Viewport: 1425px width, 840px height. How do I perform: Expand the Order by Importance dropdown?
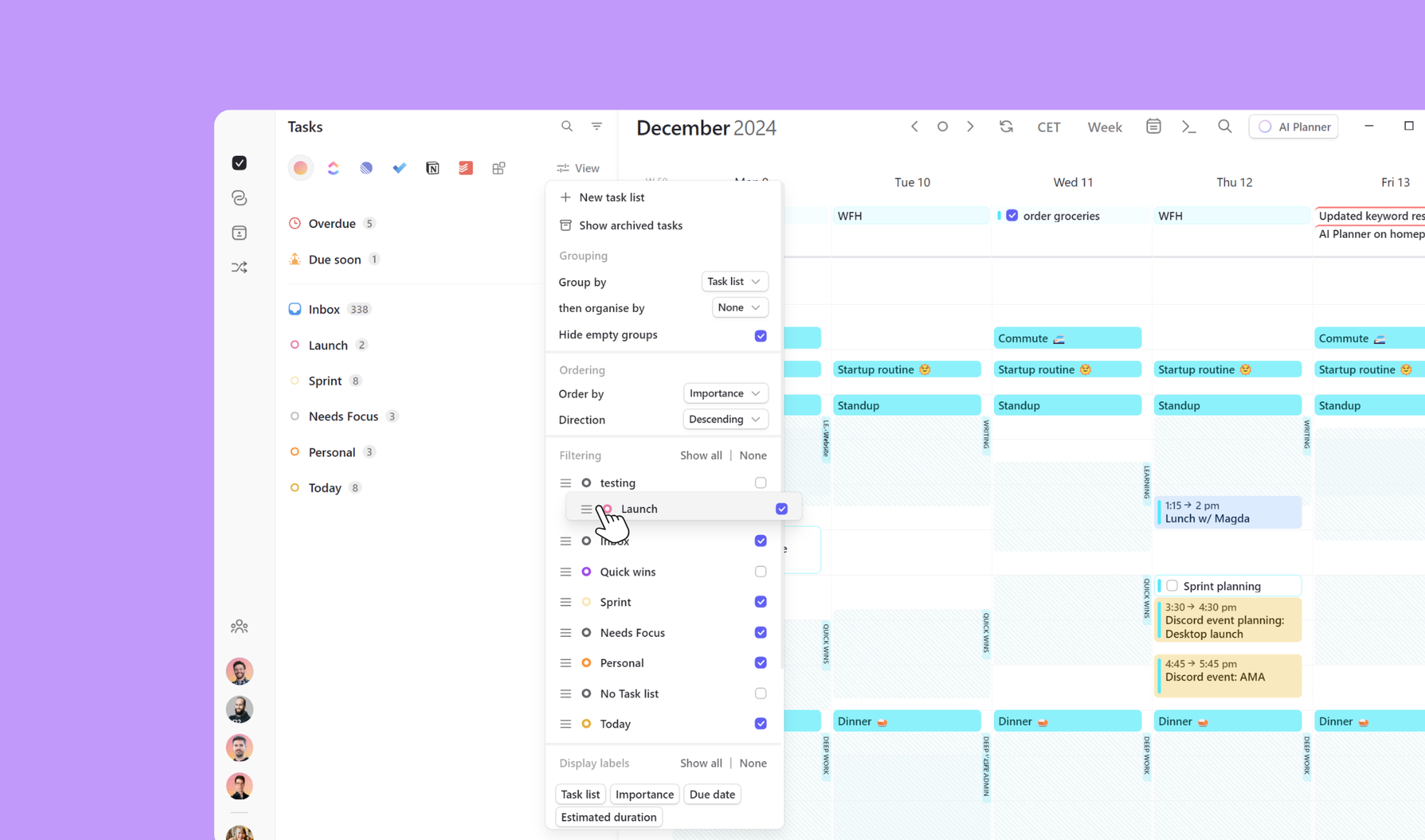[725, 393]
